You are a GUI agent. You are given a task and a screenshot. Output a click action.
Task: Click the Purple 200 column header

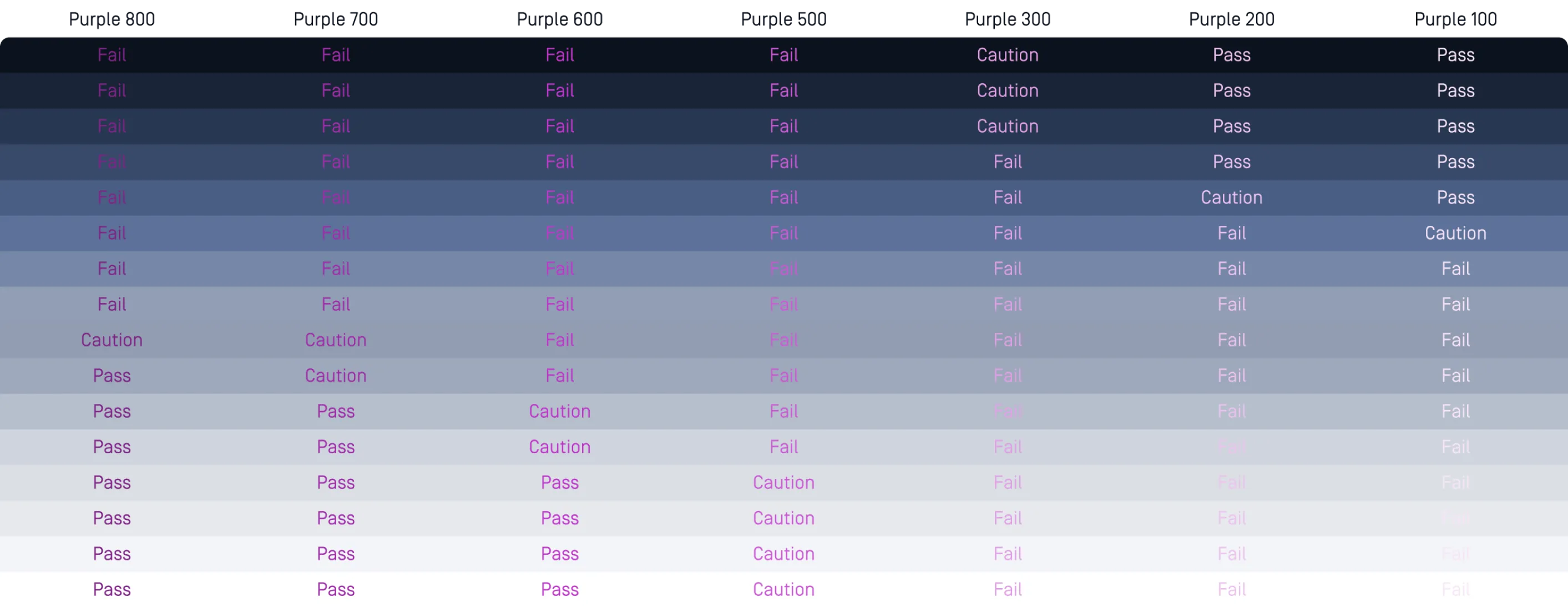(1232, 19)
